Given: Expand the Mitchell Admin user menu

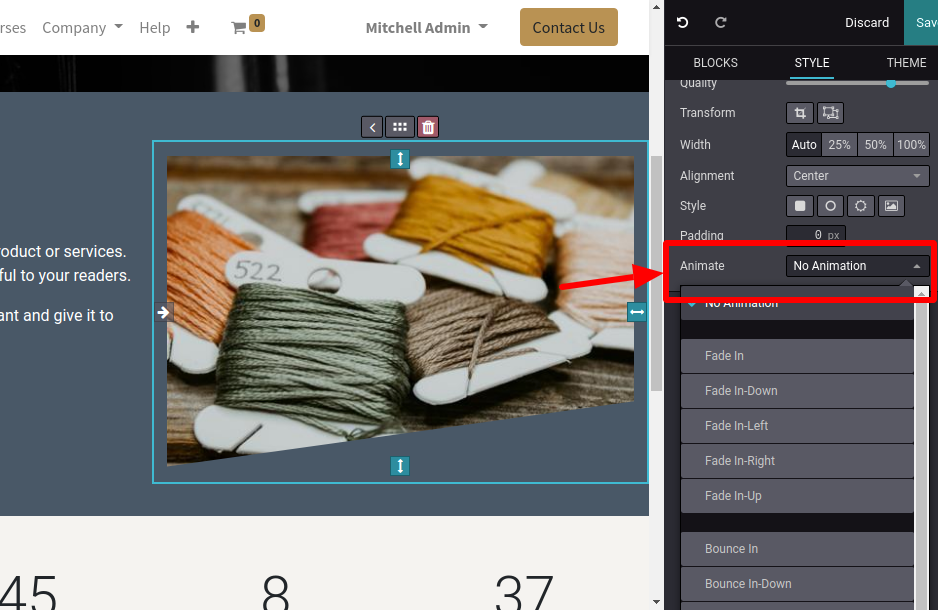Looking at the screenshot, I should coord(426,28).
